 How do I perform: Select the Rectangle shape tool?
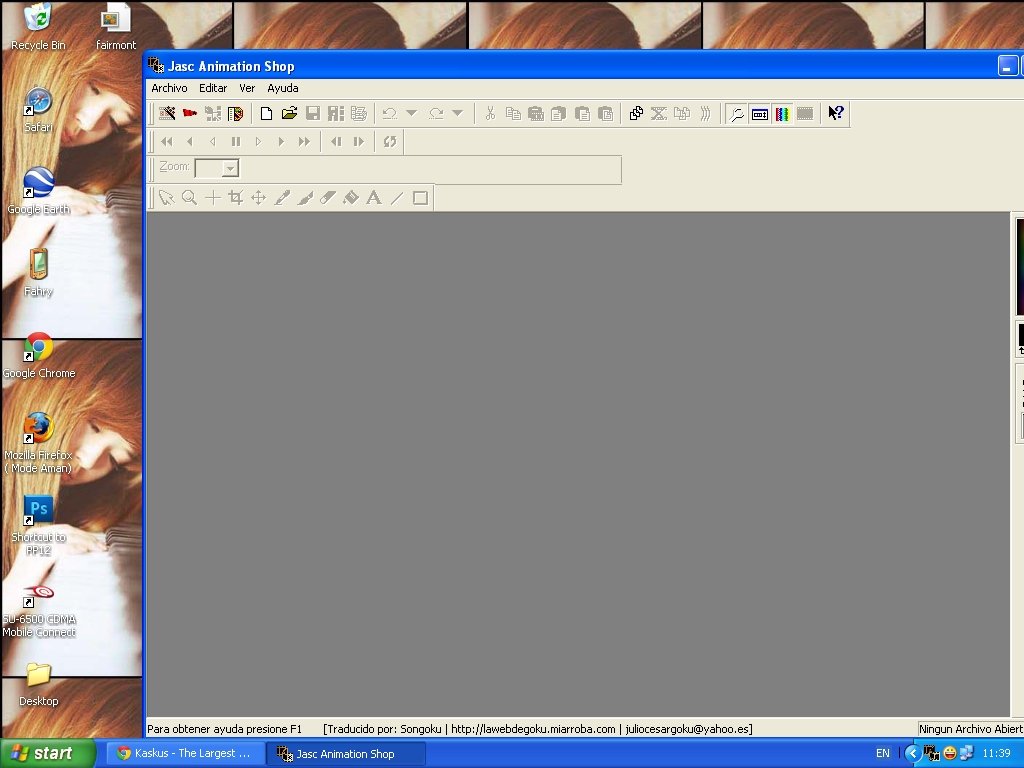[x=420, y=198]
